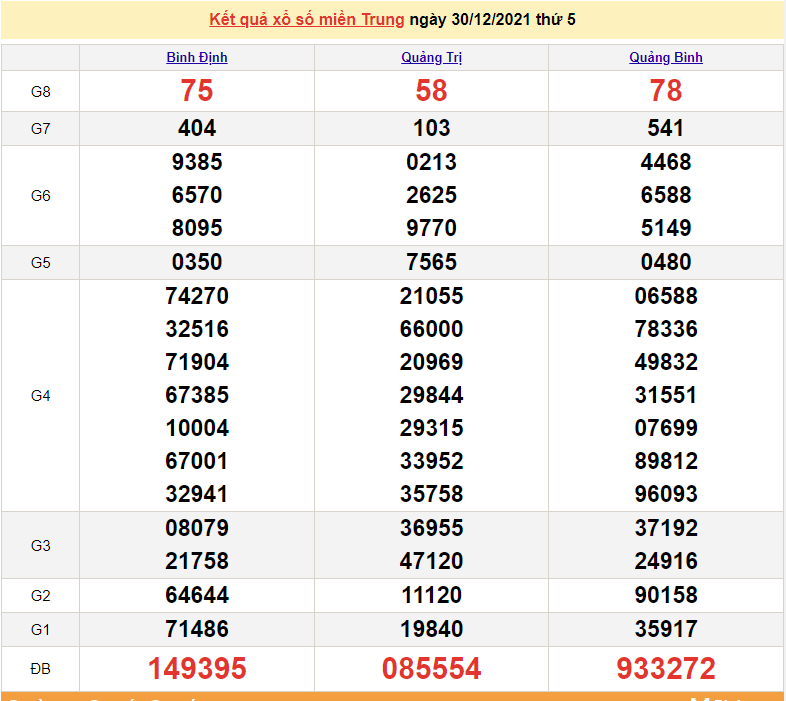786x701 pixels.
Task: Click Bình Định special prize 149395
Action: [197, 668]
